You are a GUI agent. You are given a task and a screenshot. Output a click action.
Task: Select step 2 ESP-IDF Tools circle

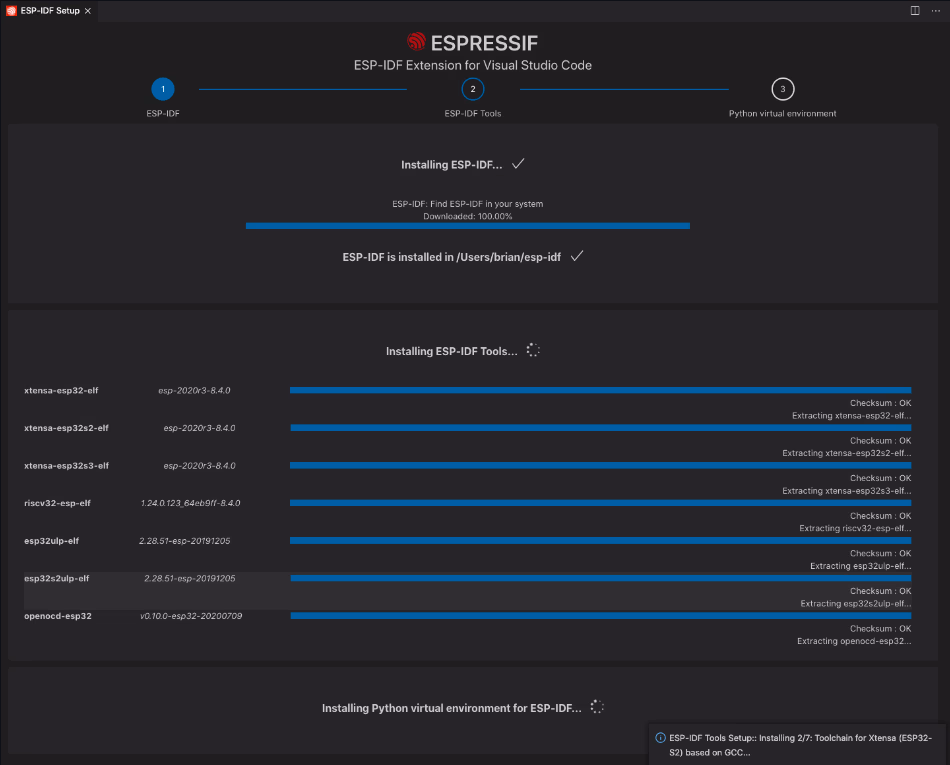coord(473,89)
